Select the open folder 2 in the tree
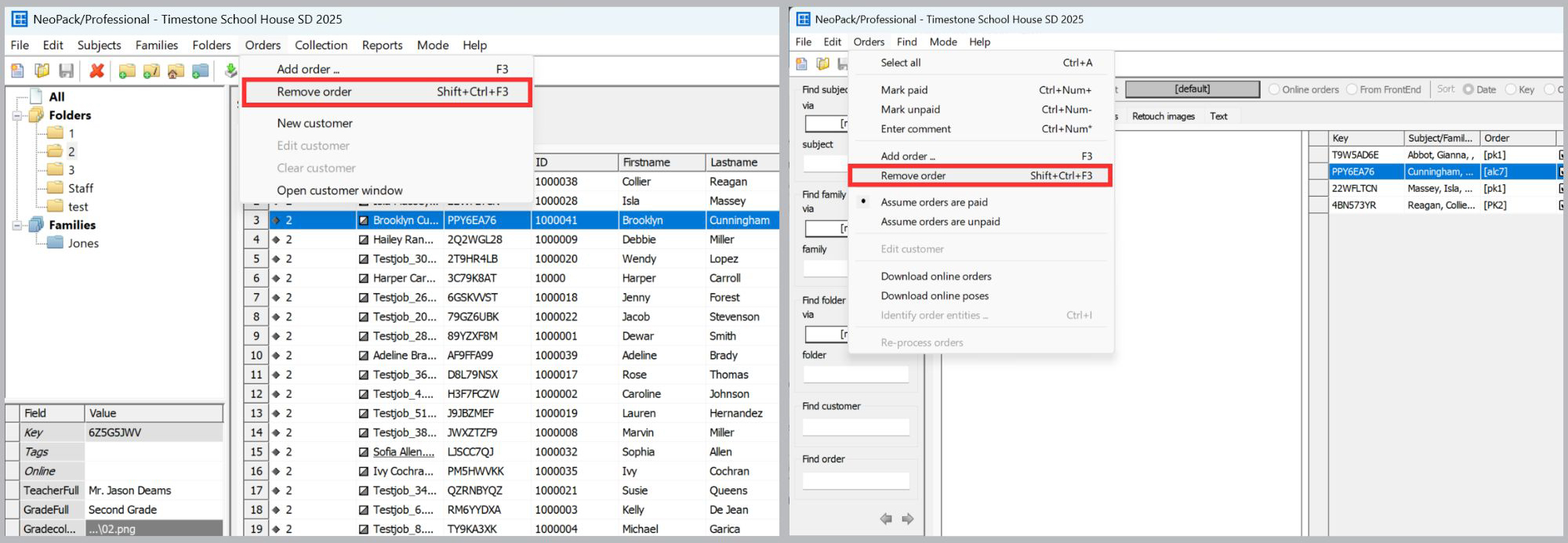The width and height of the screenshot is (1568, 543). (71, 151)
